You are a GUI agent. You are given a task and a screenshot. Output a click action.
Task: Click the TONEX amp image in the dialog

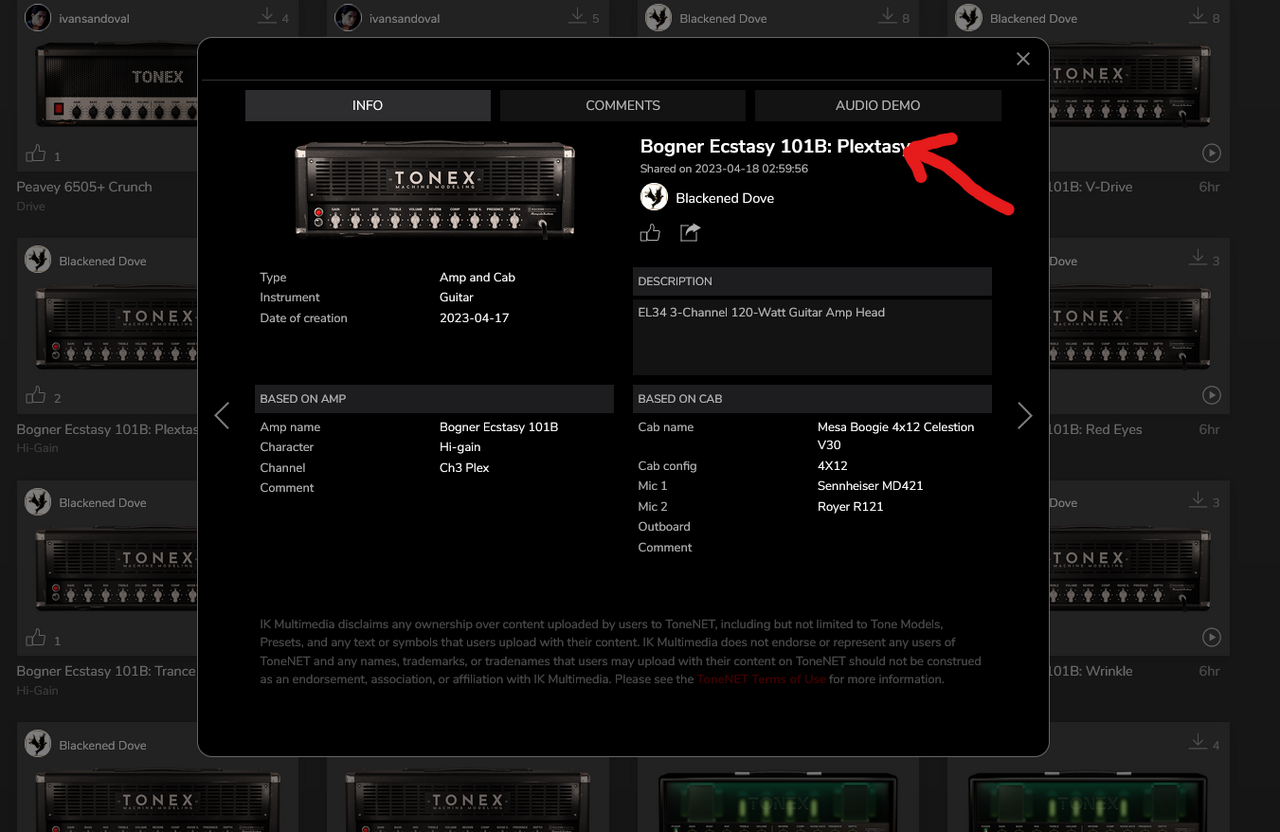[x=435, y=189]
